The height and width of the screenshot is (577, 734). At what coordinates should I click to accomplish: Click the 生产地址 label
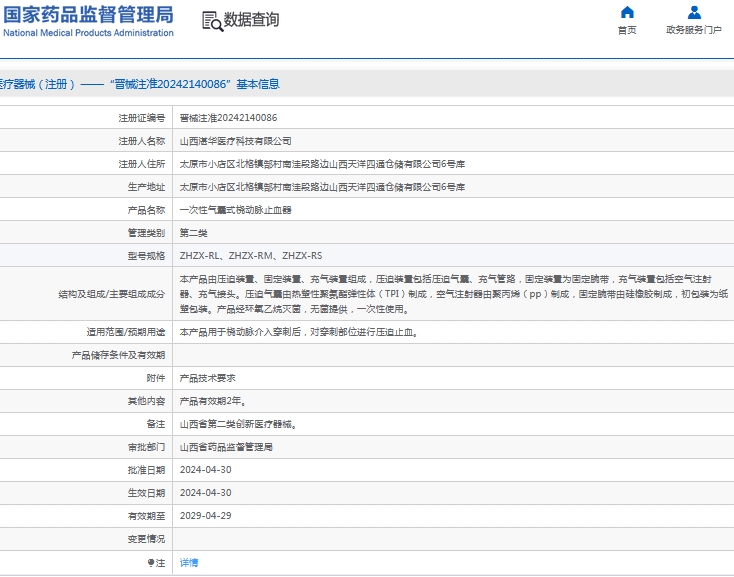147,187
